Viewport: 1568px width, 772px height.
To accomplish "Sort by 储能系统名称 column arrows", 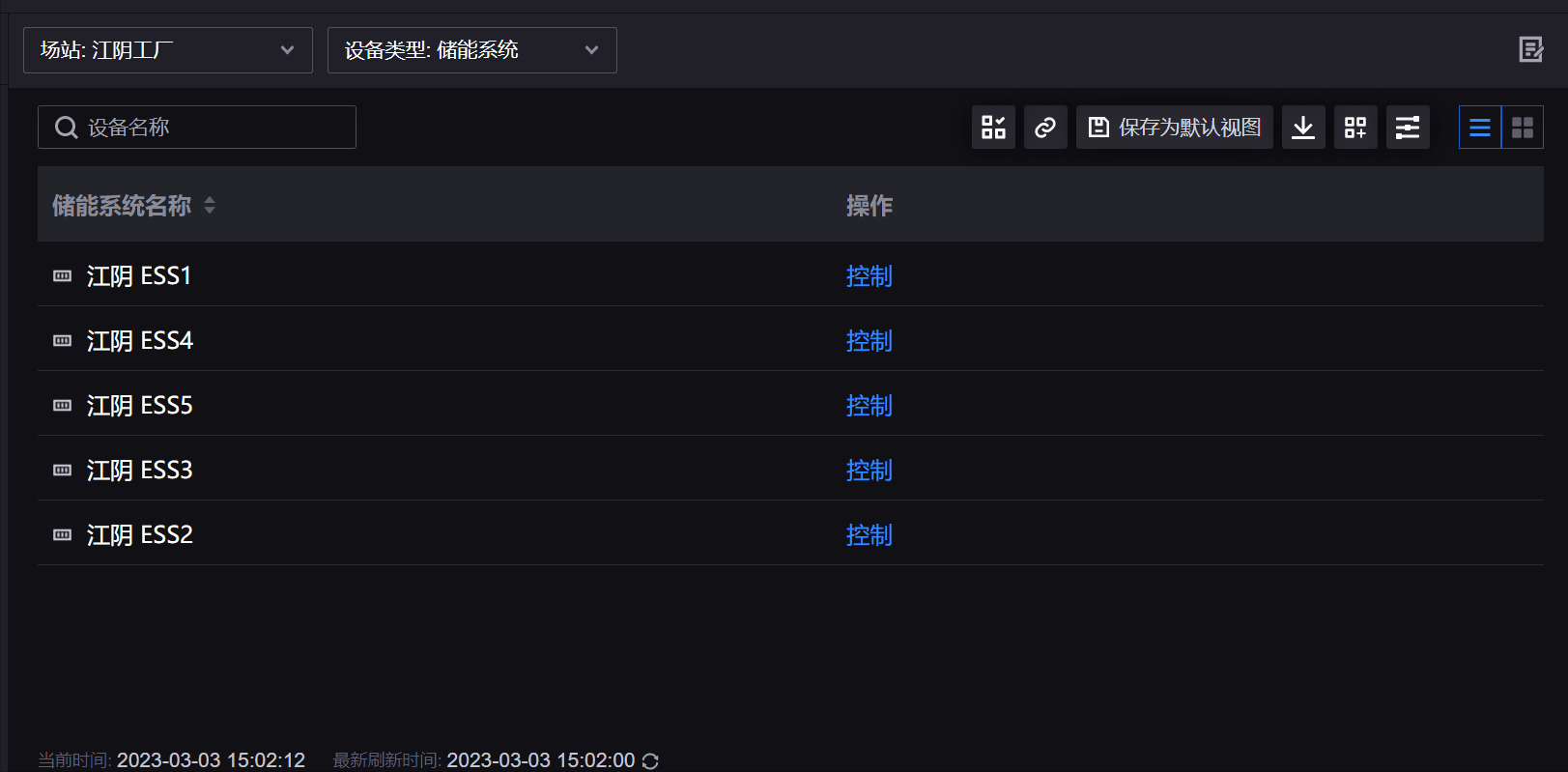I will [210, 205].
